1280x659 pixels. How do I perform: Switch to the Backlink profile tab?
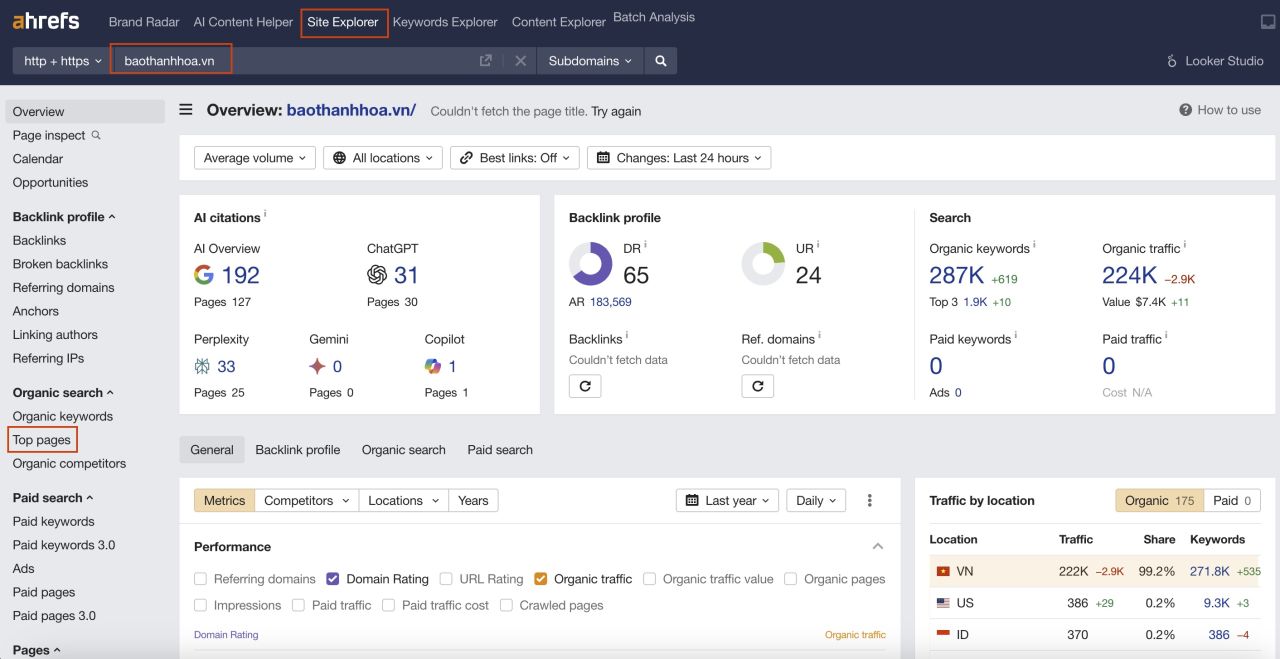(298, 450)
